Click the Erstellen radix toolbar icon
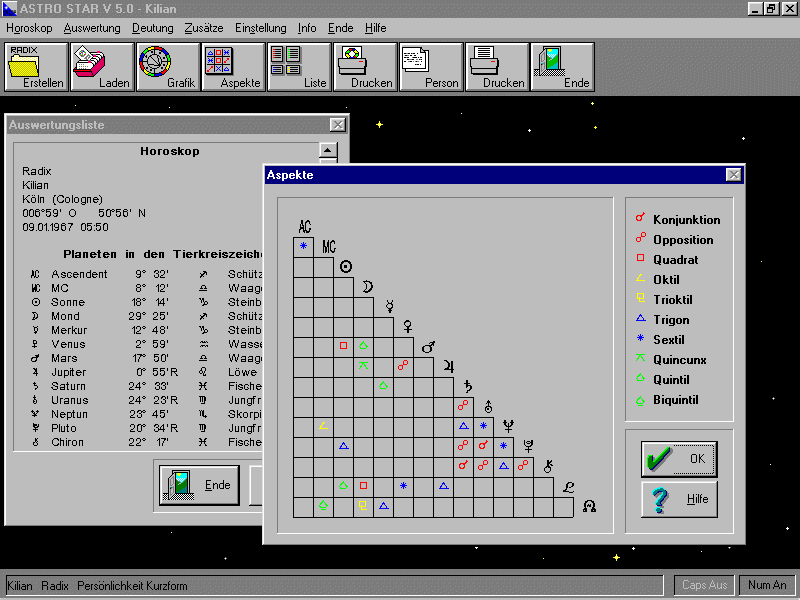This screenshot has height=600, width=800. pyautogui.click(x=36, y=67)
